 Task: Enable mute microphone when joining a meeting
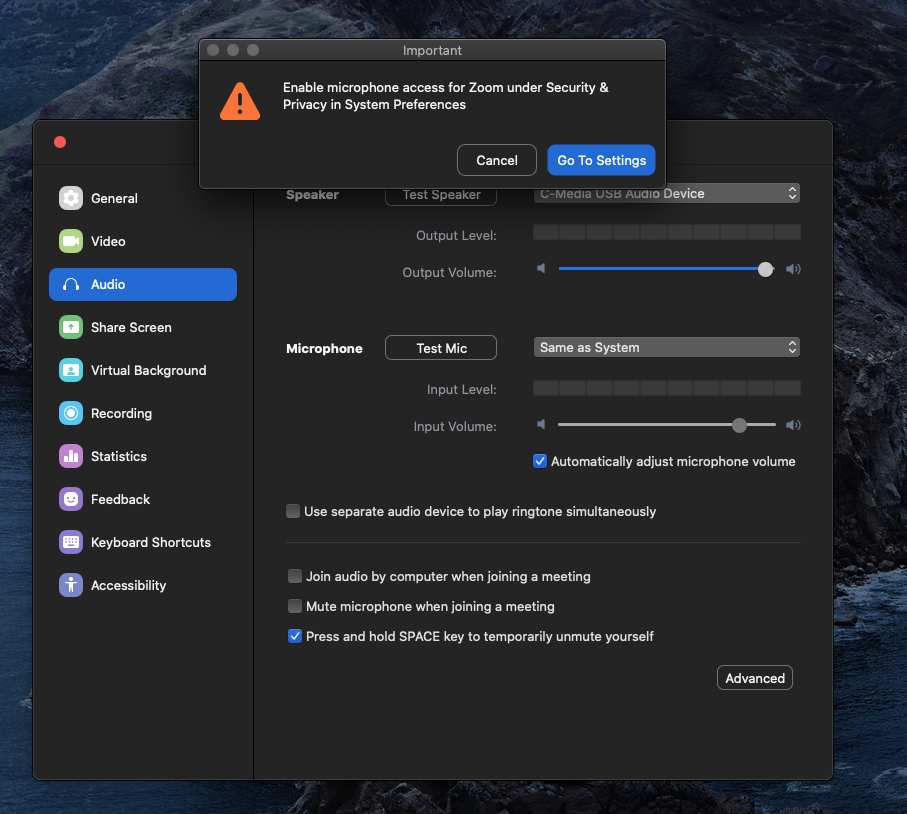click(x=295, y=606)
